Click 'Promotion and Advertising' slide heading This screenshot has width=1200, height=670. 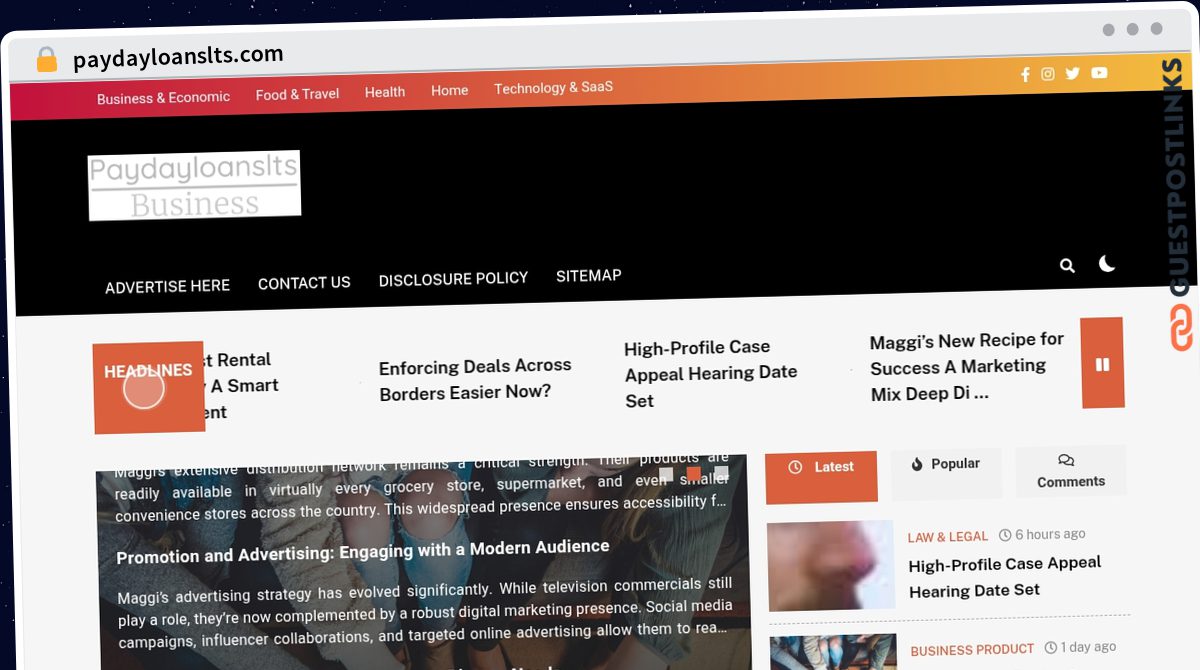coord(363,552)
